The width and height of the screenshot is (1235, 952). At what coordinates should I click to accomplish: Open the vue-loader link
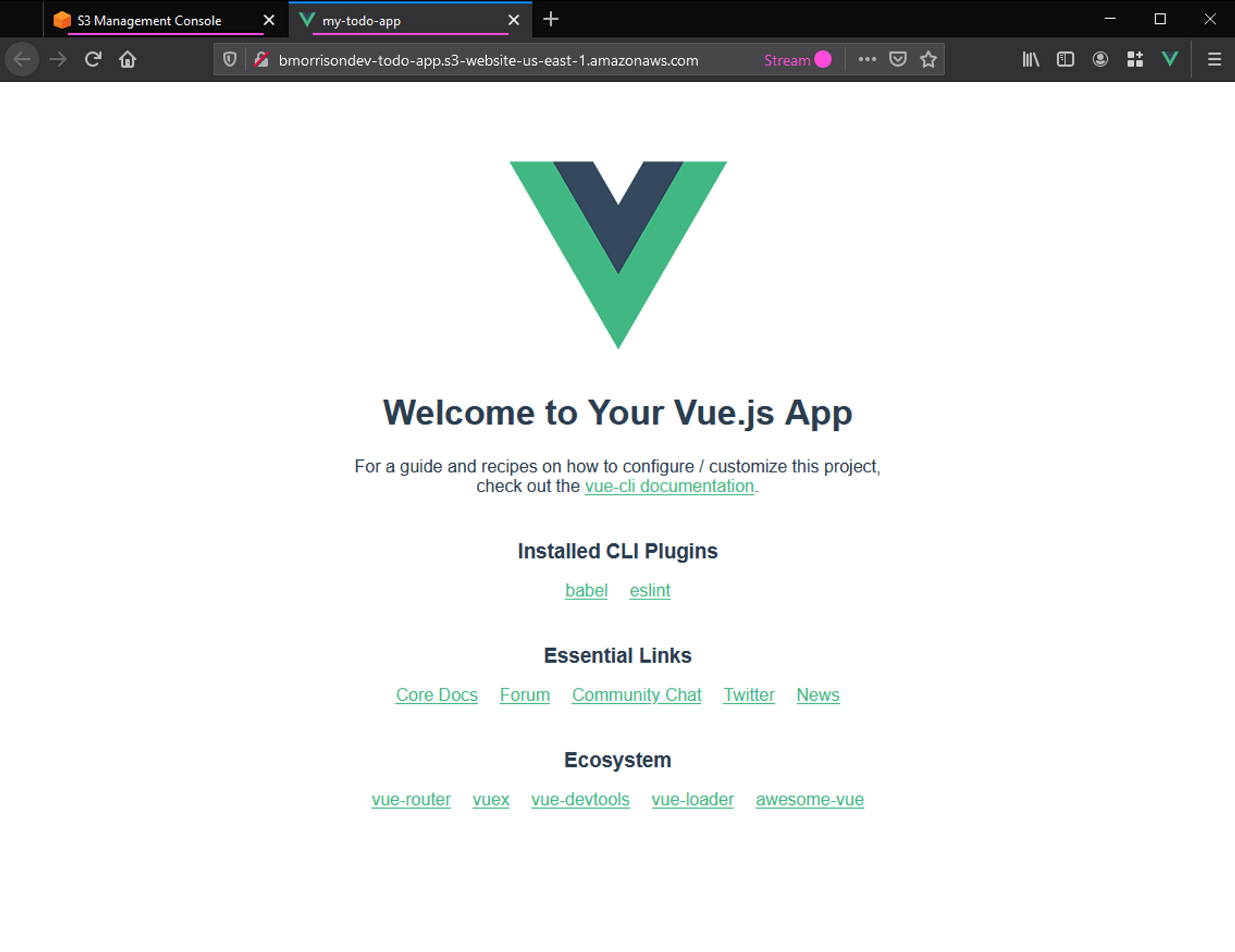click(x=692, y=800)
